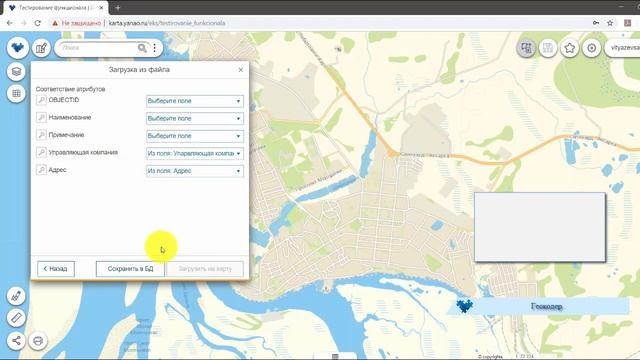Open the three-dot search options menu
Image resolution: width=640 pixels, height=360 pixels.
click(155, 48)
